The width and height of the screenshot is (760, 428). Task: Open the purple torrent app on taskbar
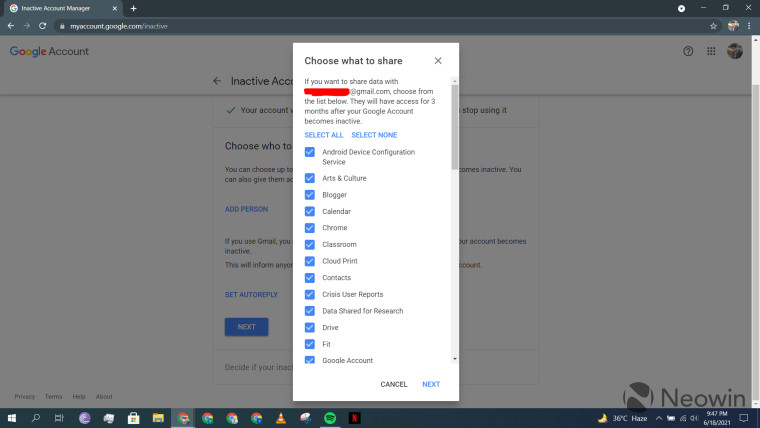84,418
